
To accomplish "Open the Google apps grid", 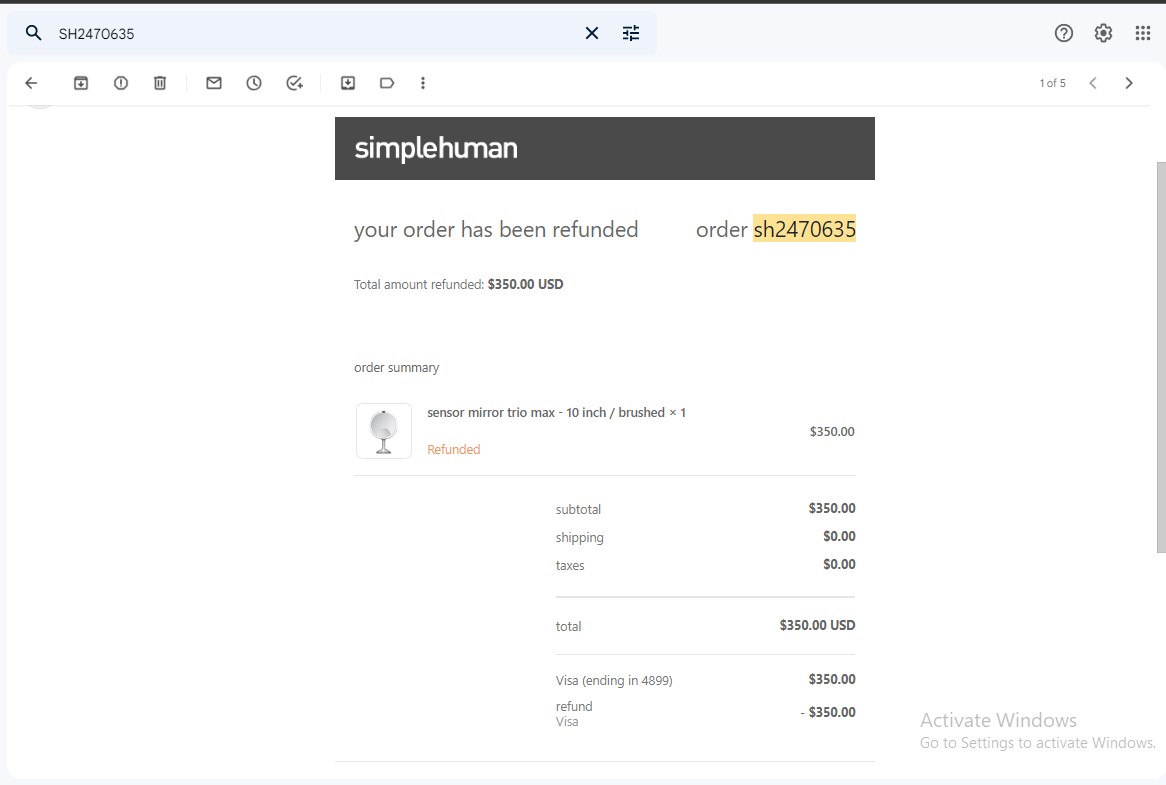I will 1143,33.
